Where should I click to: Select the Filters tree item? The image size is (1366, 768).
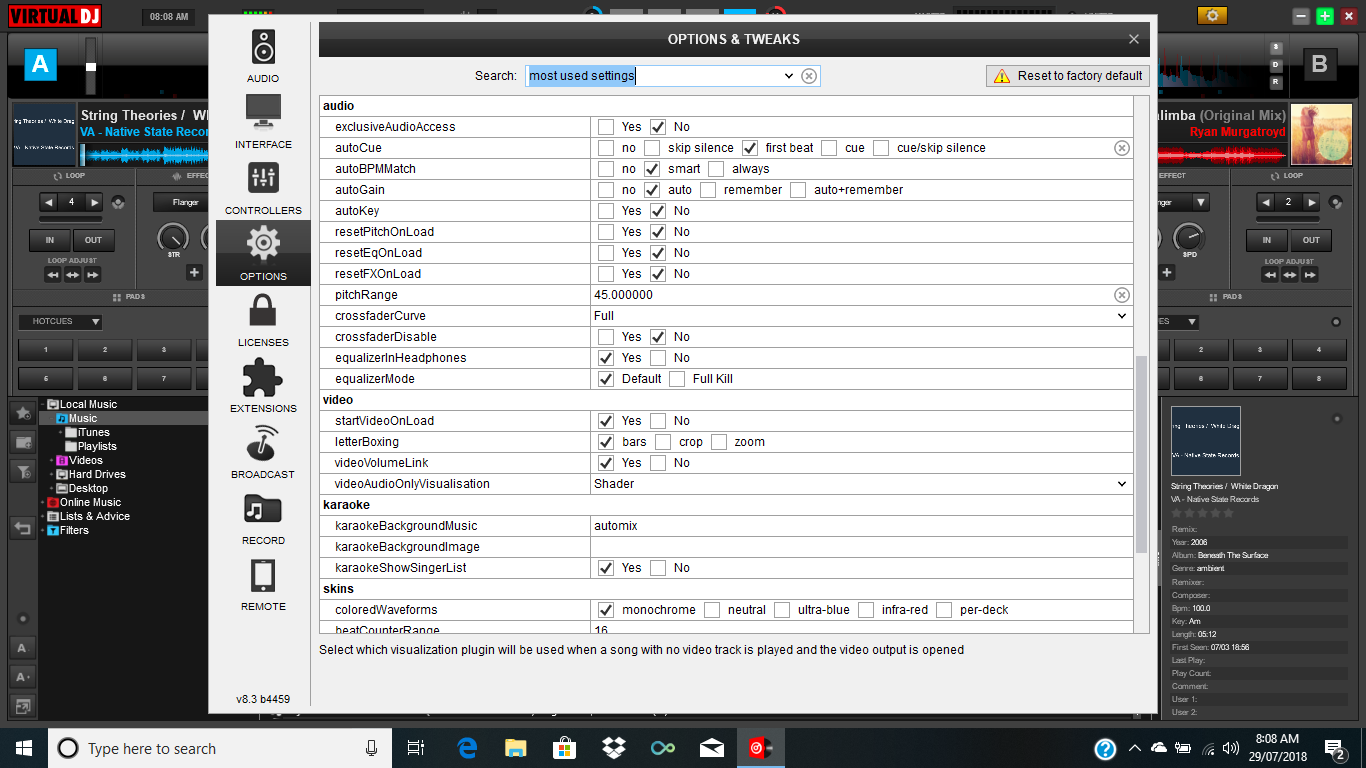pyautogui.click(x=74, y=531)
